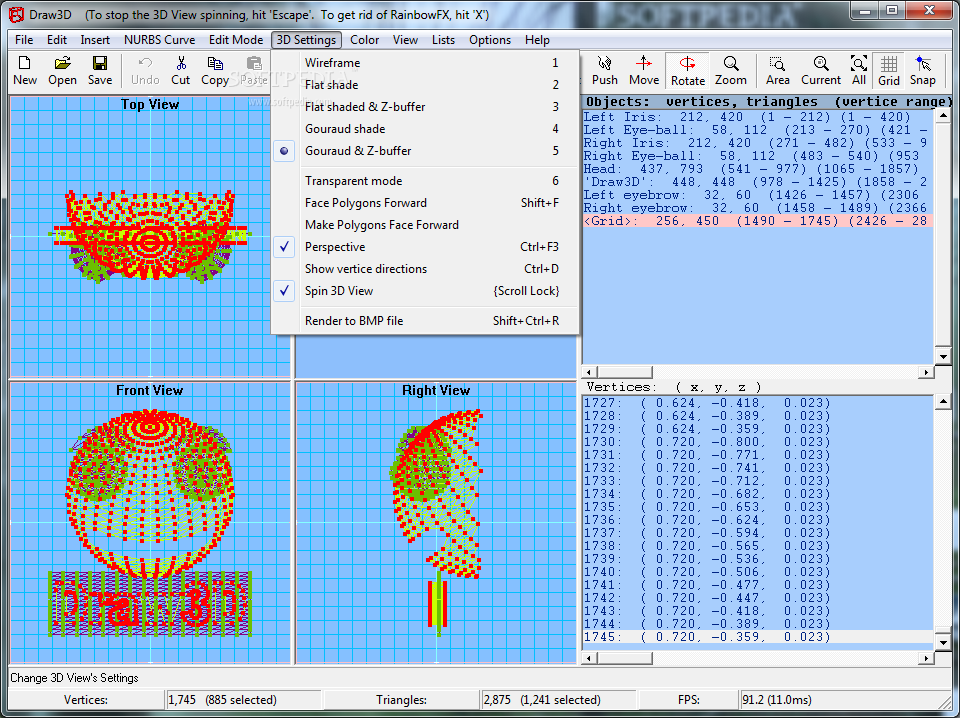Select the Head object row

click(x=758, y=169)
